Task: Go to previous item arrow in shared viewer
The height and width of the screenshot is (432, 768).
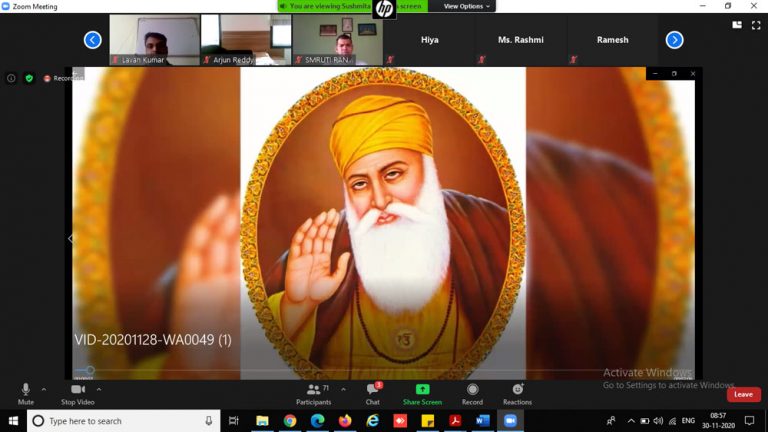Action: point(71,239)
